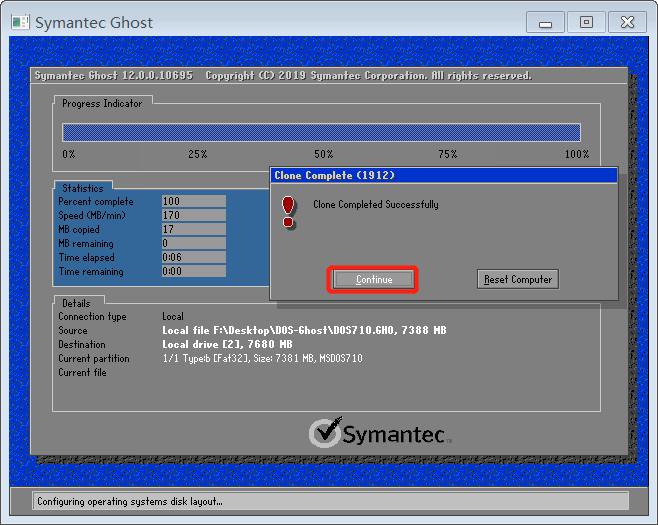Click the MB remaining label
The height and width of the screenshot is (525, 658).
point(86,244)
